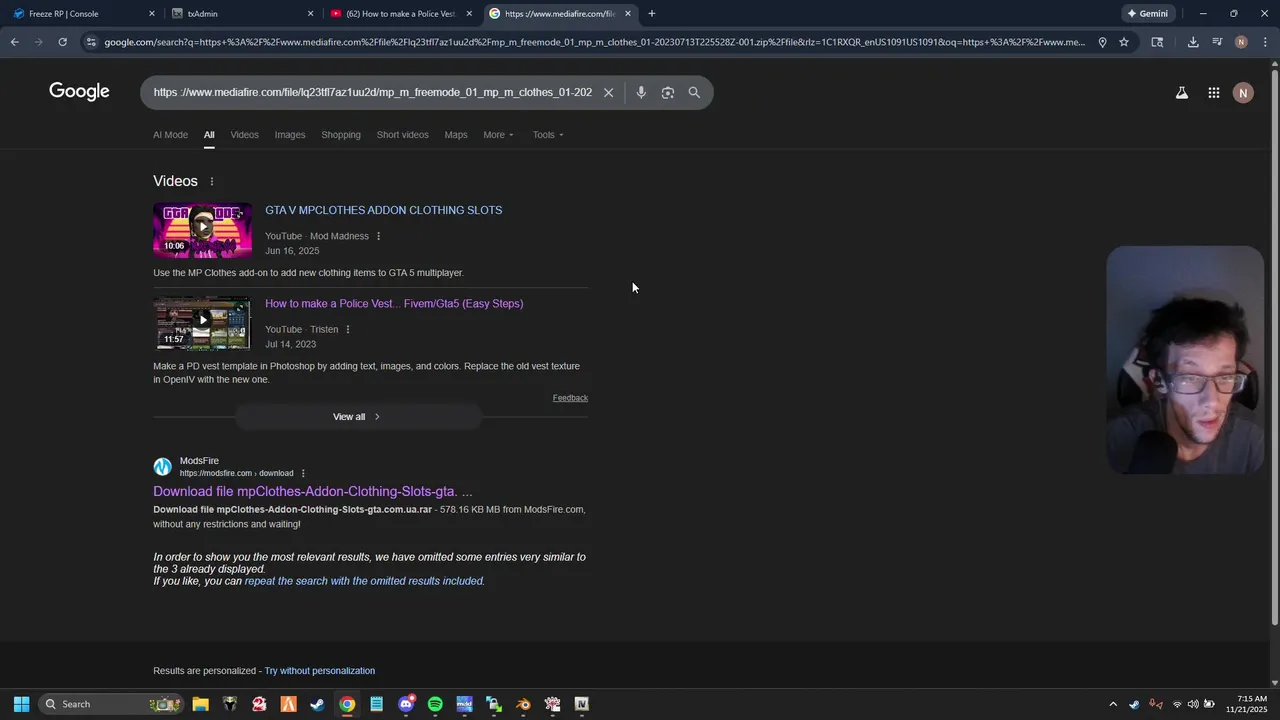Repeat the search with omitted results included
This screenshot has width=1280, height=720.
[364, 581]
